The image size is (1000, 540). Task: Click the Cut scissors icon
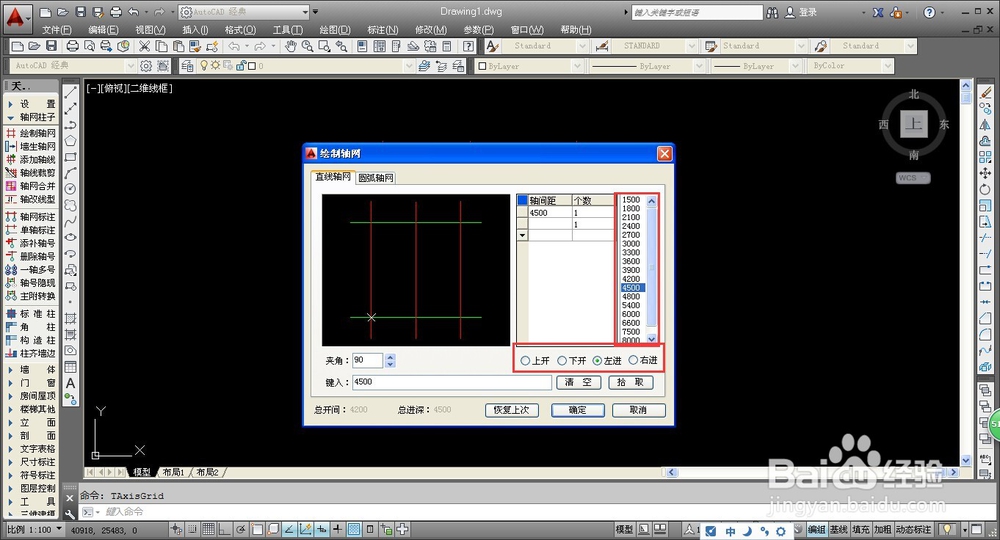[x=145, y=46]
